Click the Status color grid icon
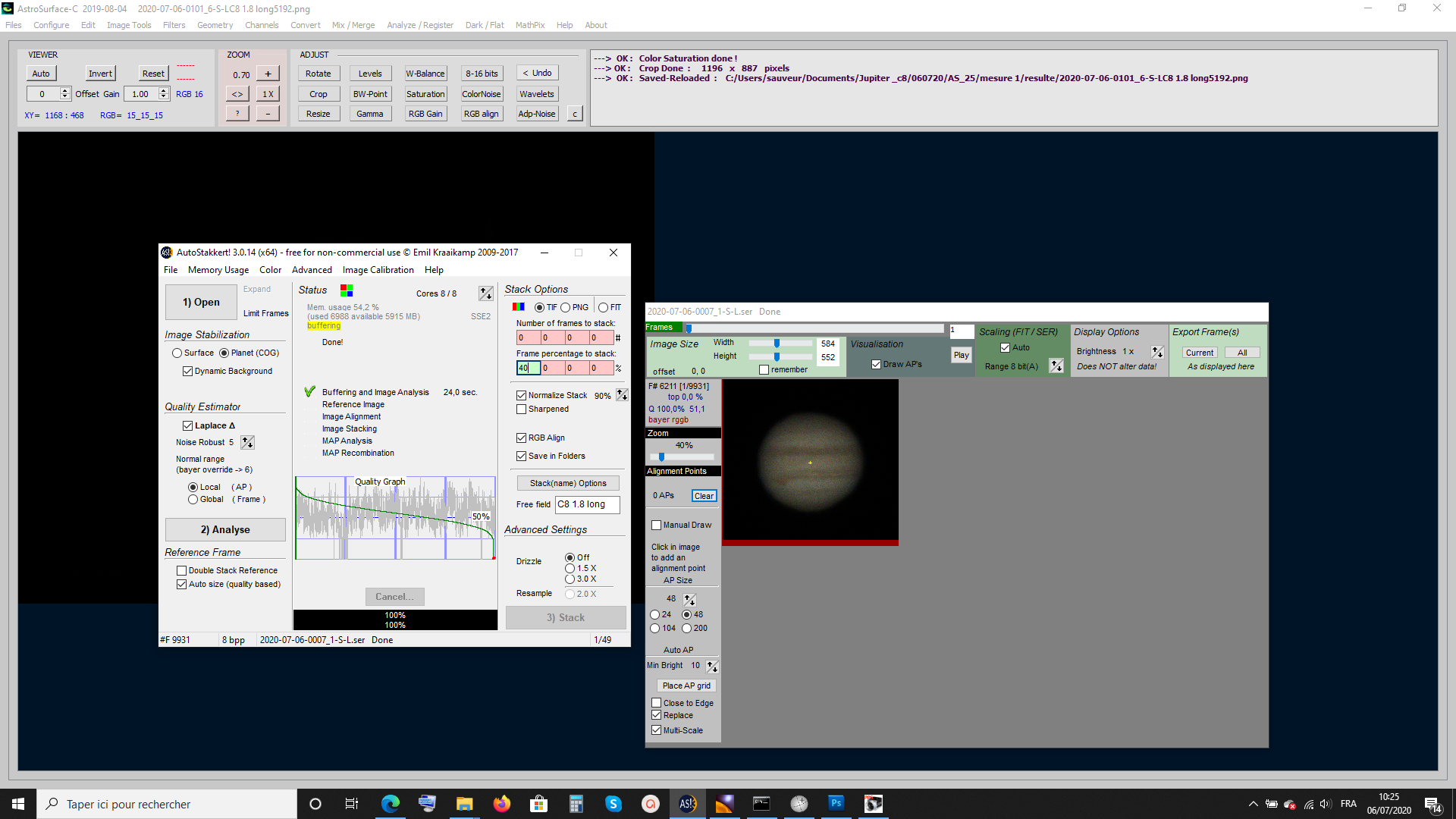Viewport: 1456px width, 819px height. (347, 290)
